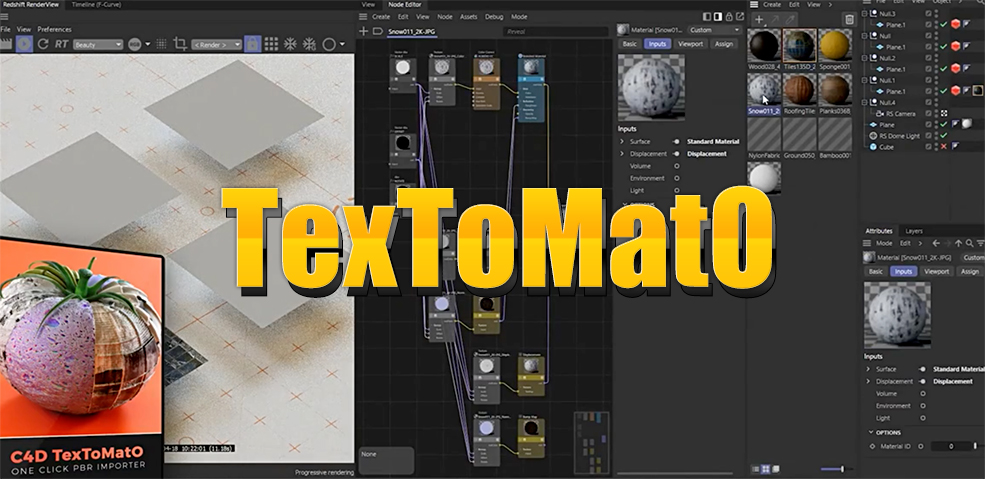The image size is (985, 479).
Task: Open the Node Editor Create menu
Action: point(381,17)
